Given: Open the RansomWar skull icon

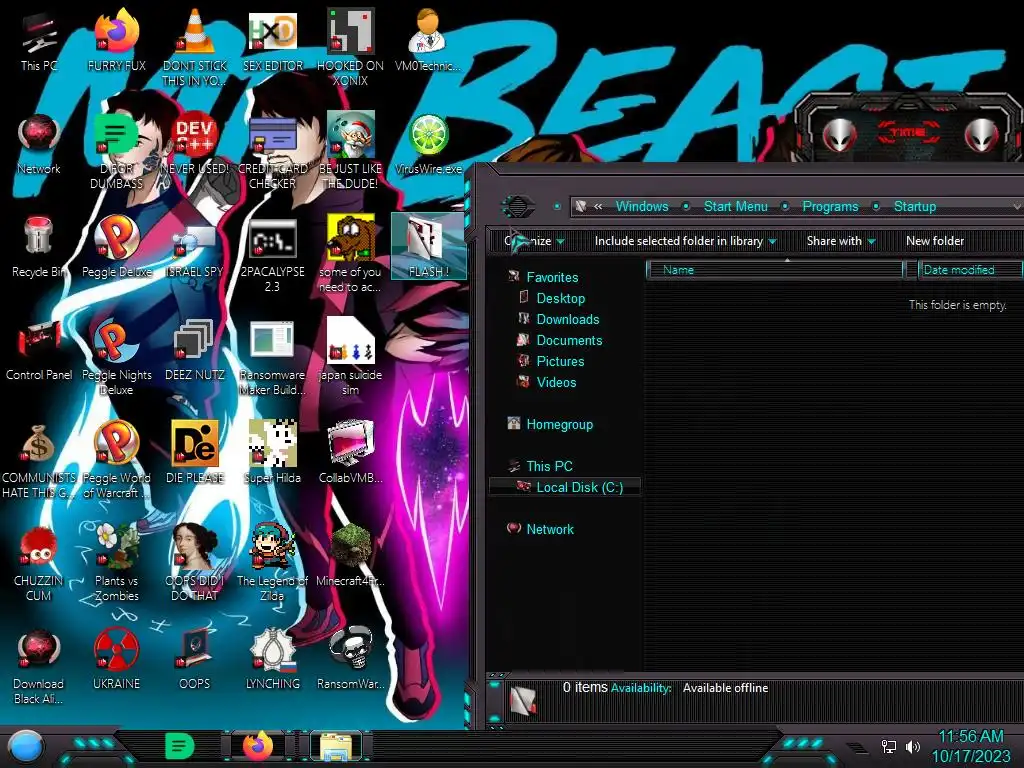Looking at the screenshot, I should pos(351,658).
